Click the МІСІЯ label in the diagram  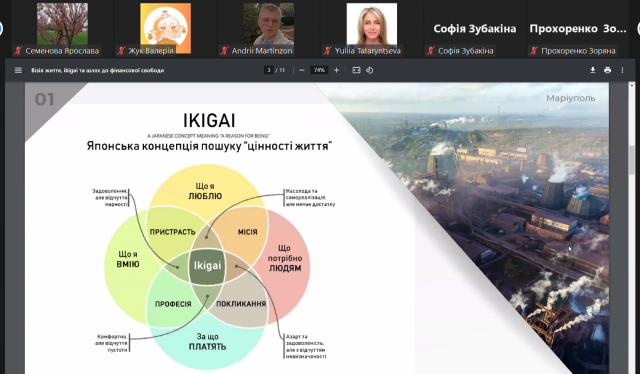247,232
